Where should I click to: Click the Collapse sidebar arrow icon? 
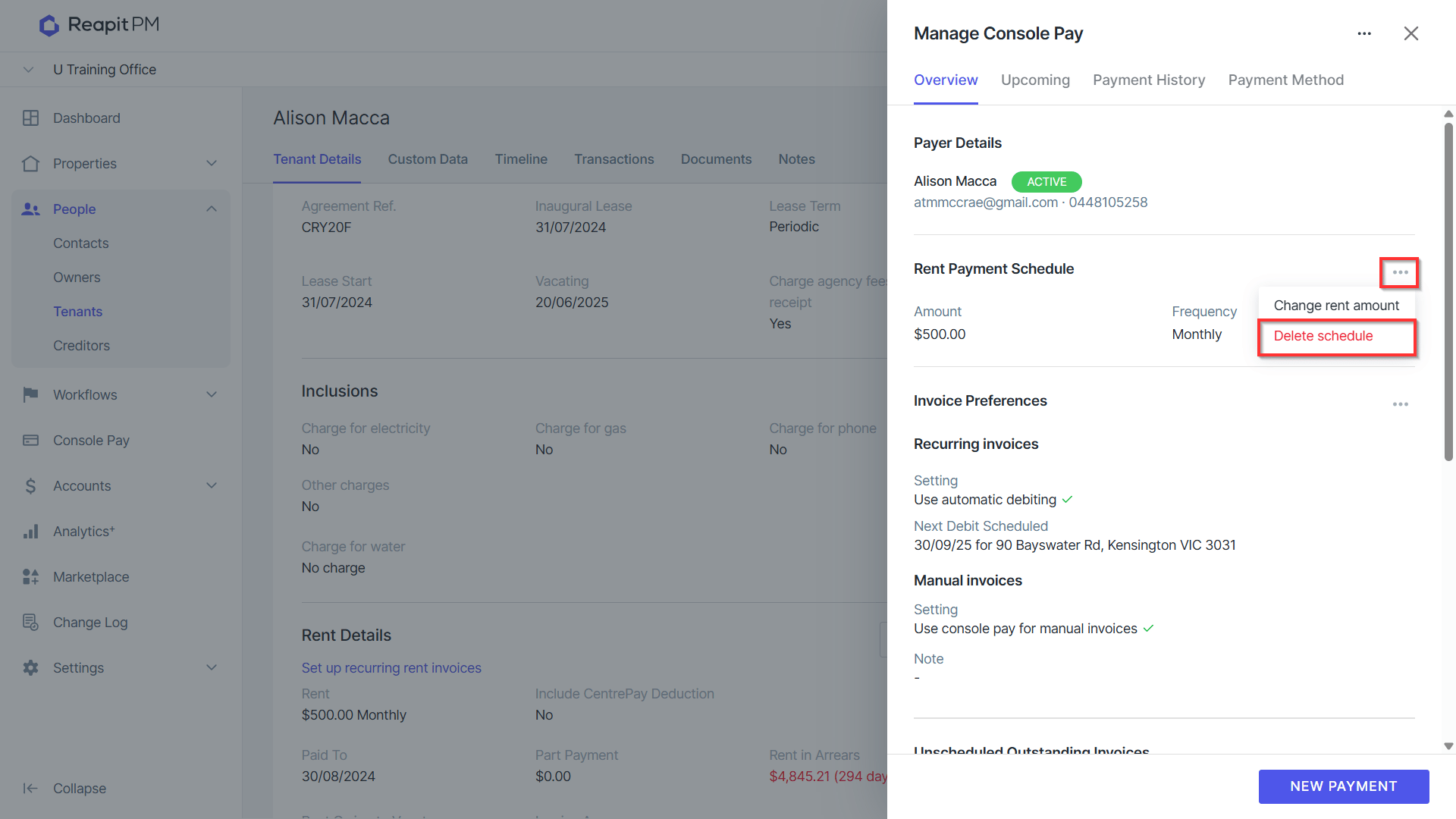(x=30, y=789)
